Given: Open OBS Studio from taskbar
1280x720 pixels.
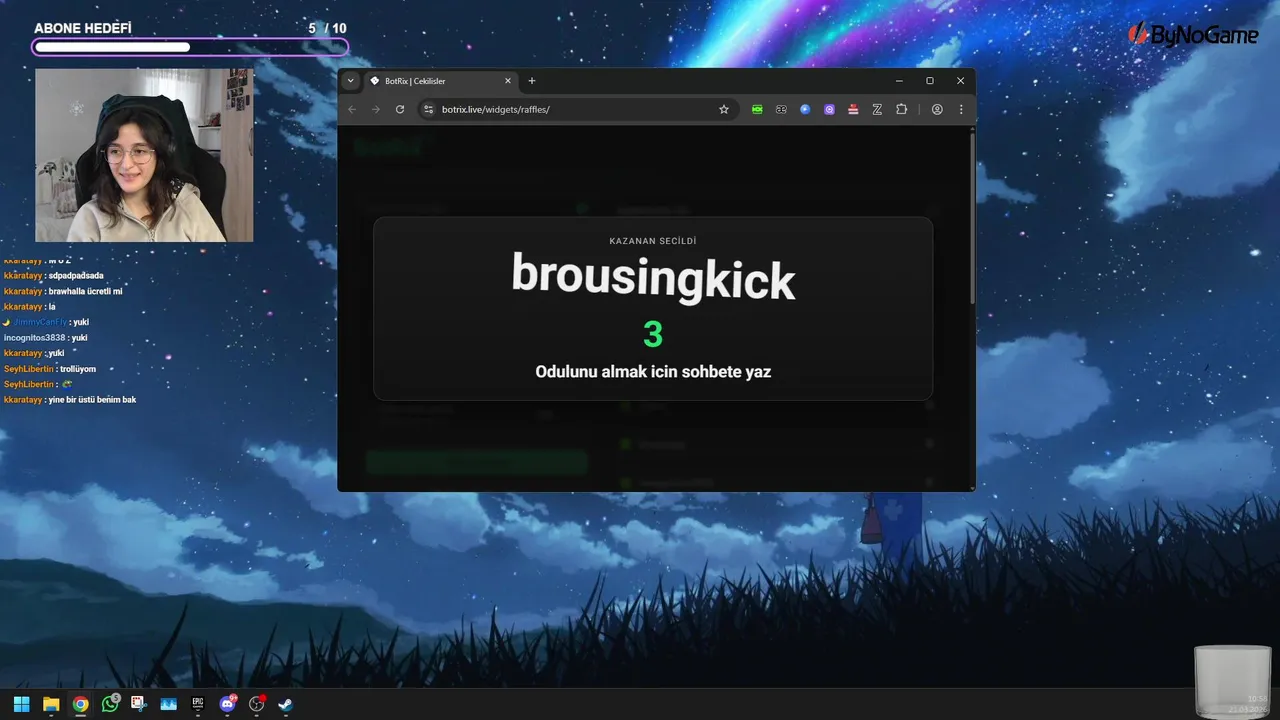Looking at the screenshot, I should [x=257, y=704].
